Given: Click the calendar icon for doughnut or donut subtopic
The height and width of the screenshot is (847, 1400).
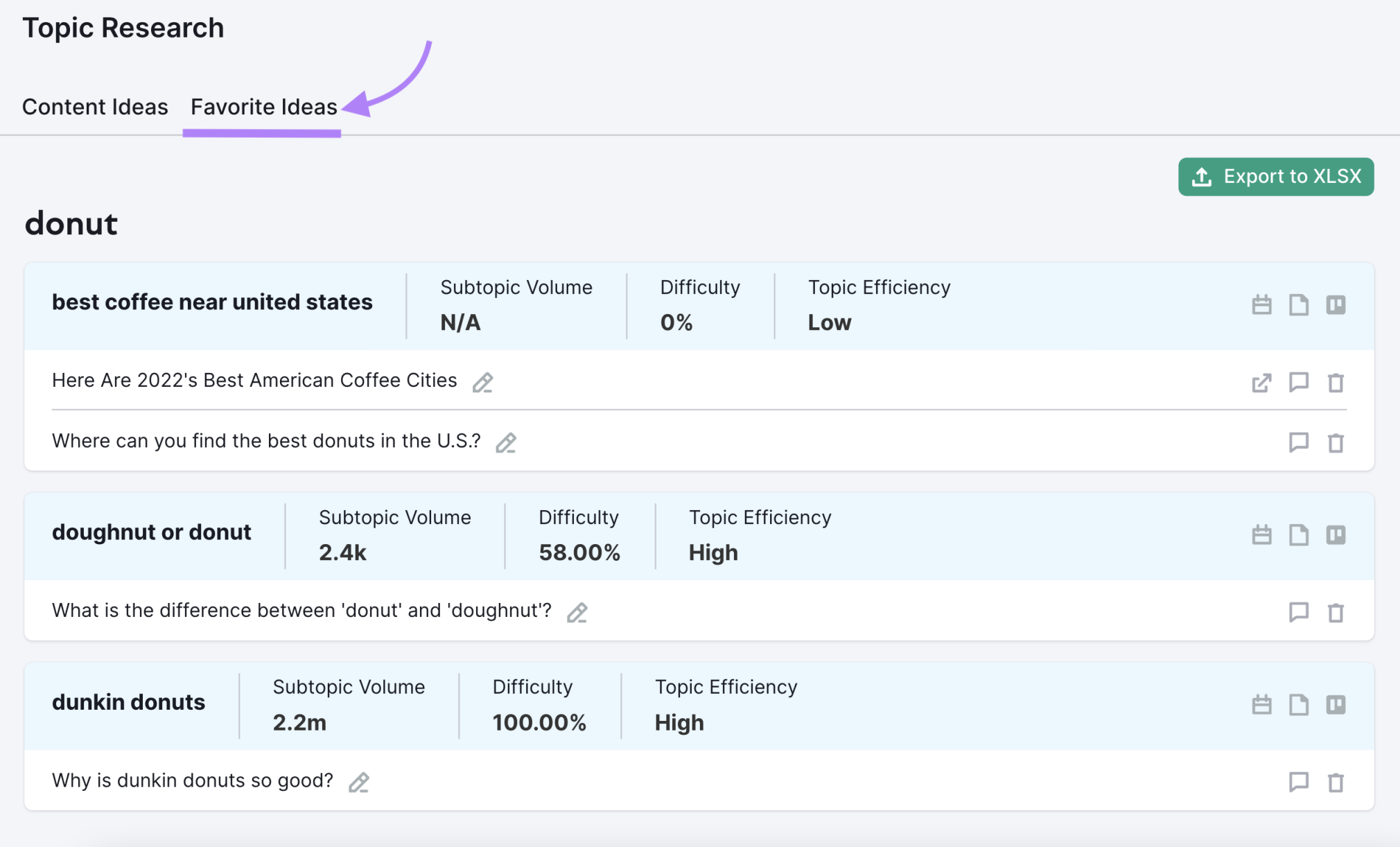Looking at the screenshot, I should (x=1264, y=533).
